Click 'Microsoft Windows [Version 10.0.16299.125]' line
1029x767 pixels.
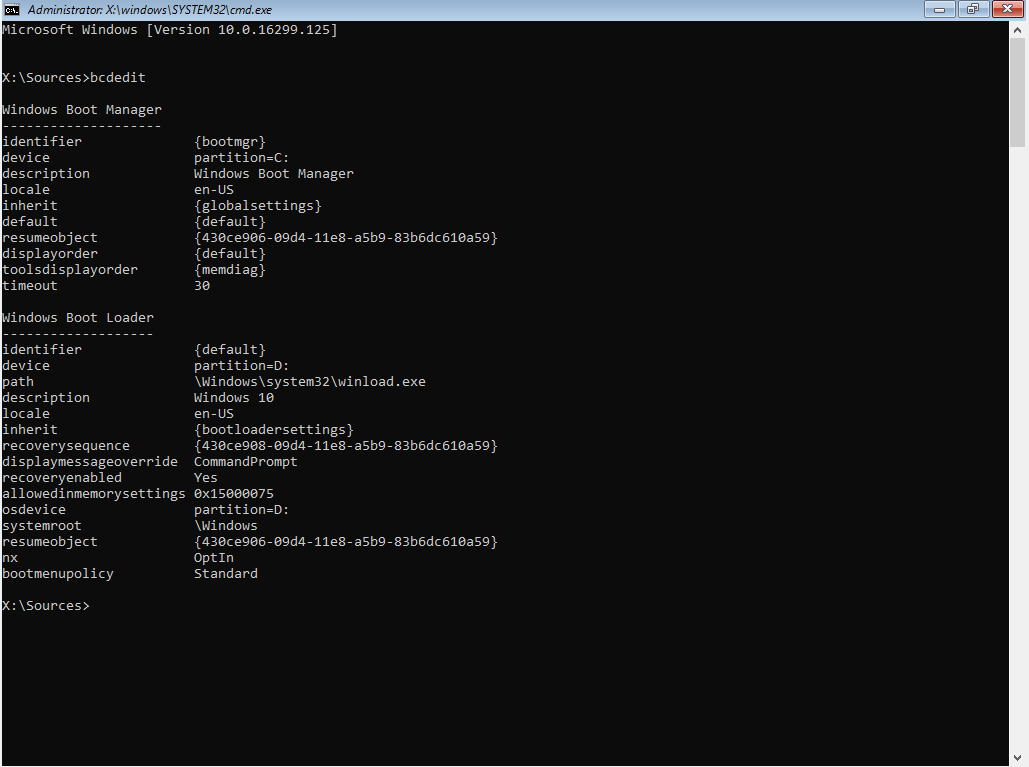pos(169,30)
